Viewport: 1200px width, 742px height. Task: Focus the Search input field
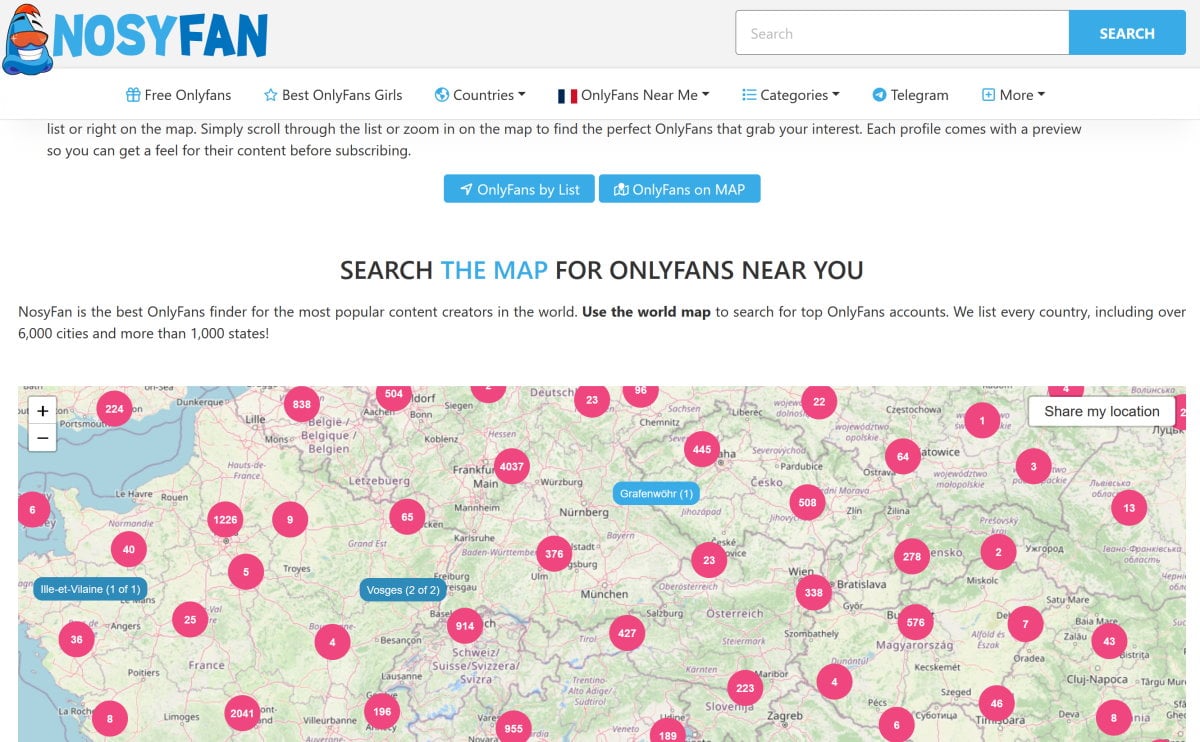pos(902,33)
